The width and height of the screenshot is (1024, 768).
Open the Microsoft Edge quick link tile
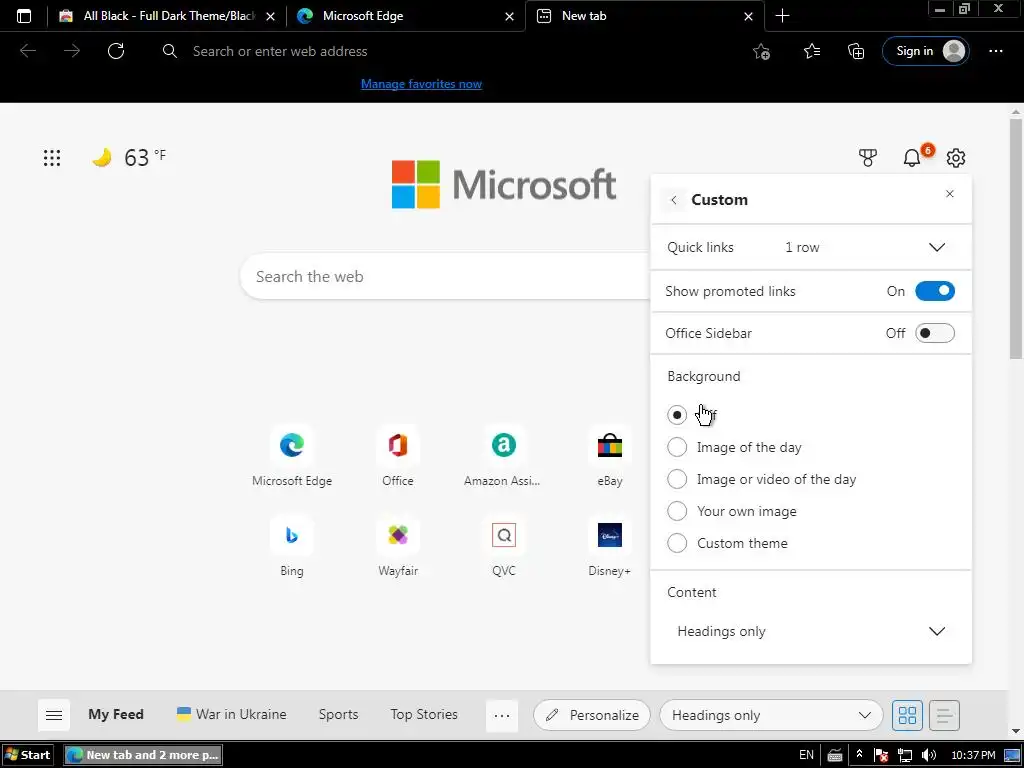tap(292, 456)
